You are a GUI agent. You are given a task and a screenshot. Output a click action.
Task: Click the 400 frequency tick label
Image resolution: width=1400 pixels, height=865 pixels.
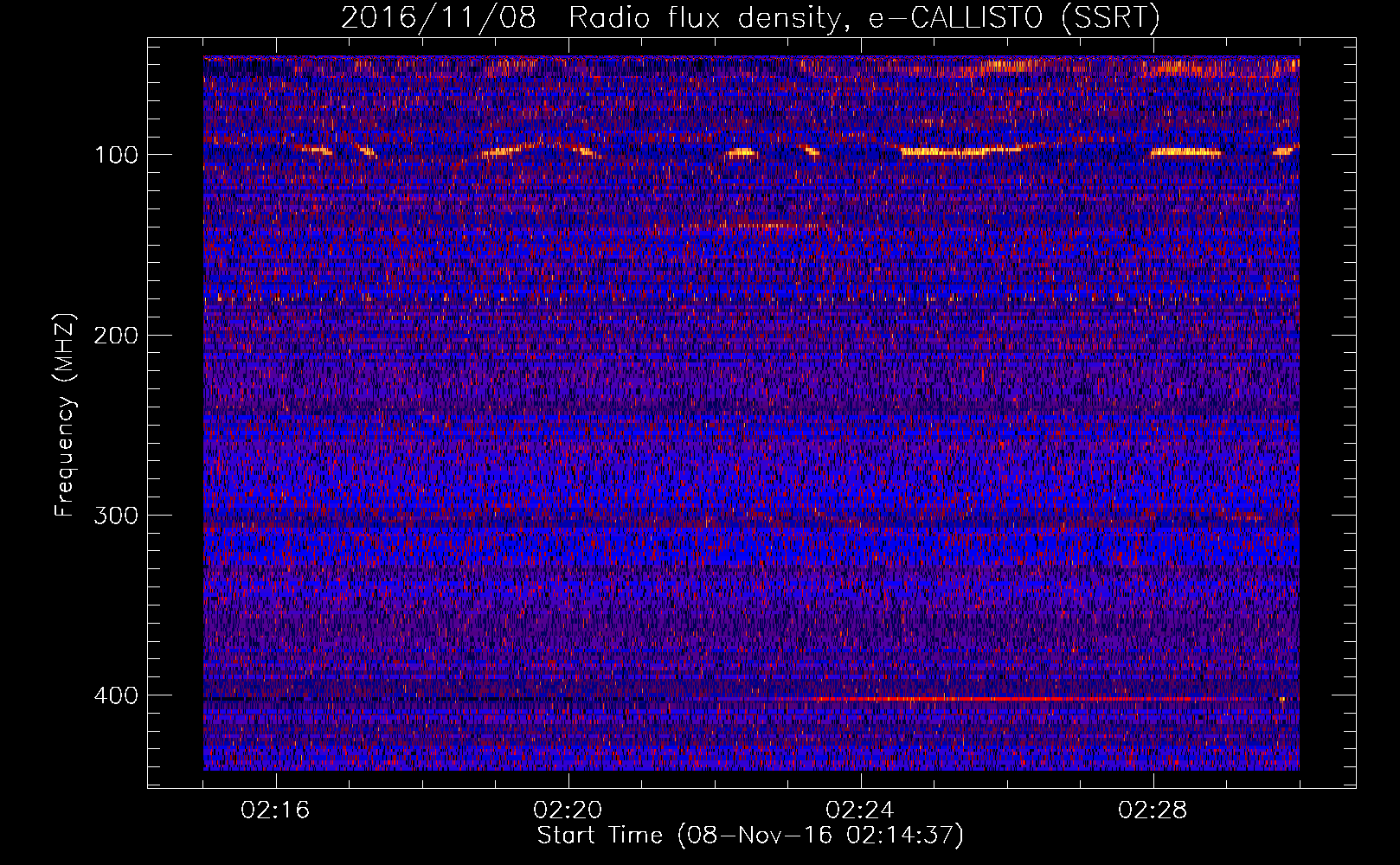(116, 695)
